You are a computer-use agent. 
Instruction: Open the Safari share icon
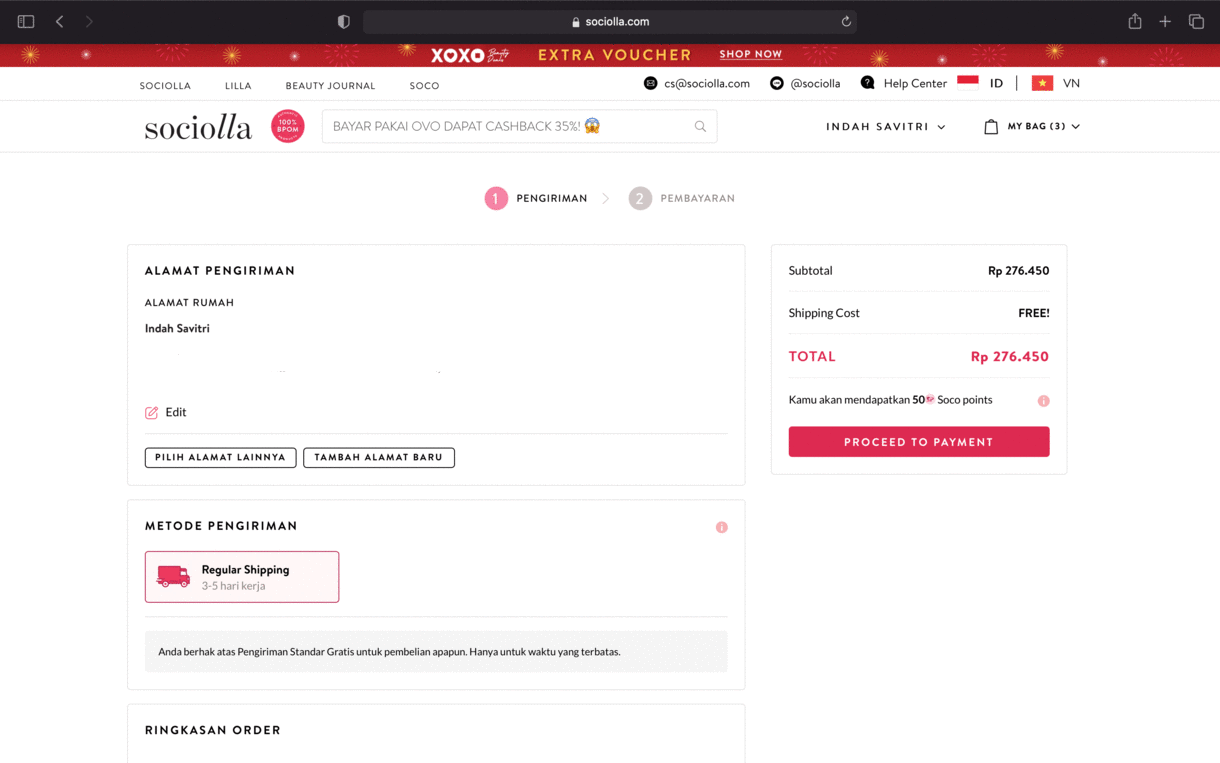pos(1135,21)
